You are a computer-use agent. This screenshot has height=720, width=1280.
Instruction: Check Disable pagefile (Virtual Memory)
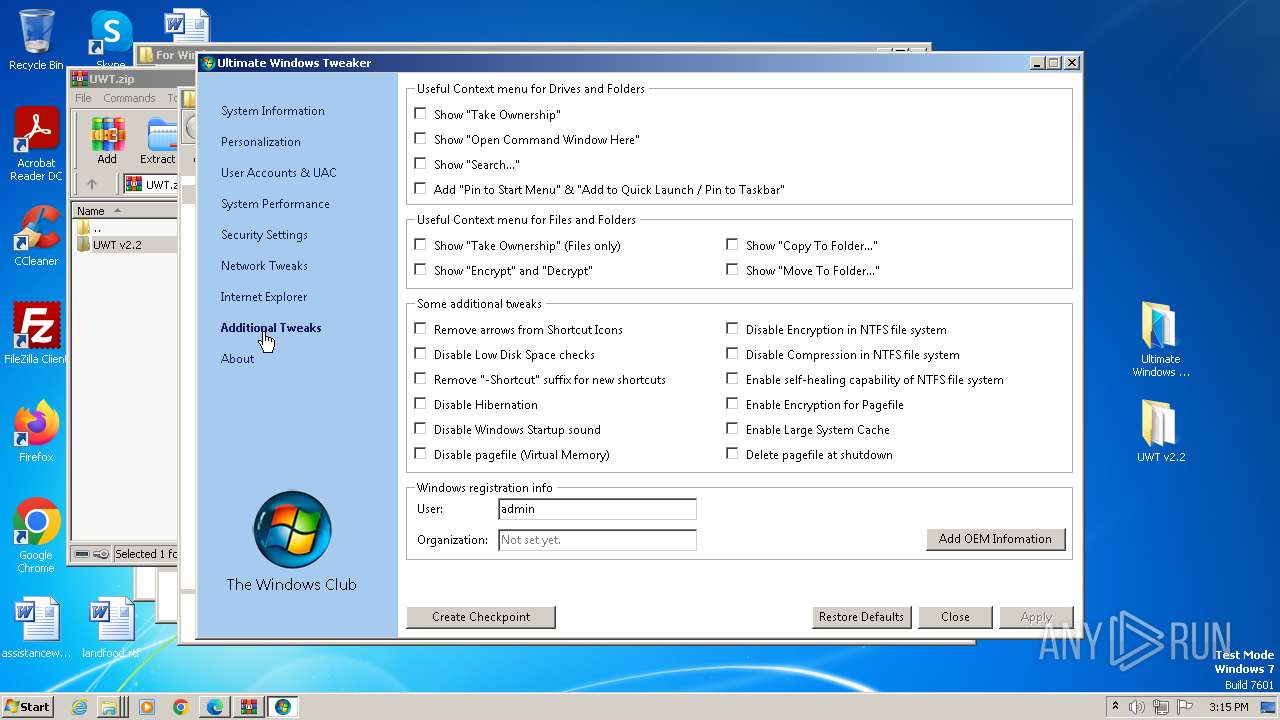point(420,454)
